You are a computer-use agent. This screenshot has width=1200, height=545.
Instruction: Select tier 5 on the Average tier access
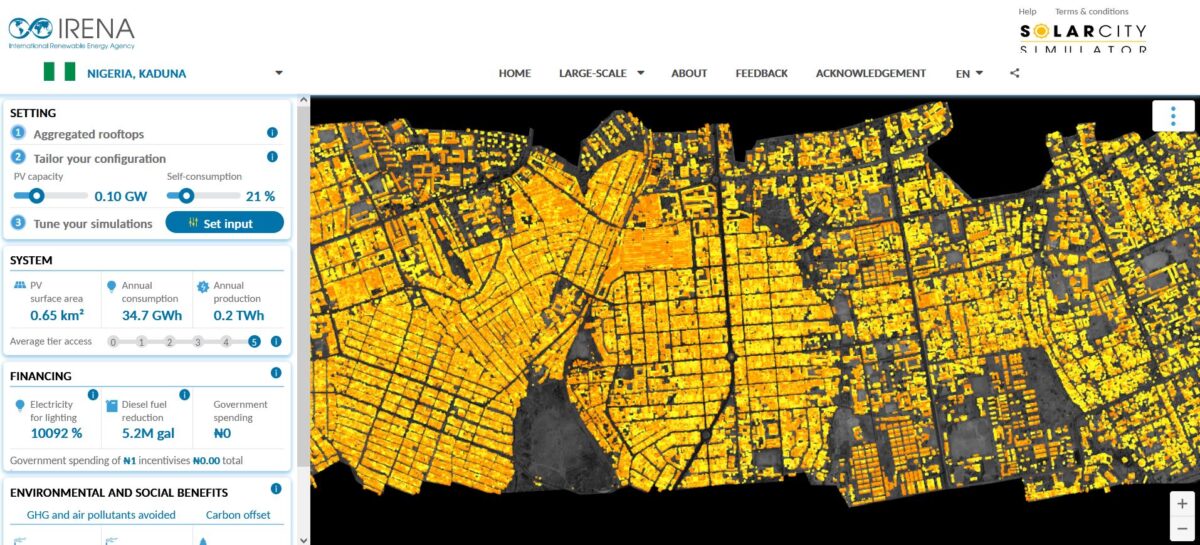(x=254, y=342)
